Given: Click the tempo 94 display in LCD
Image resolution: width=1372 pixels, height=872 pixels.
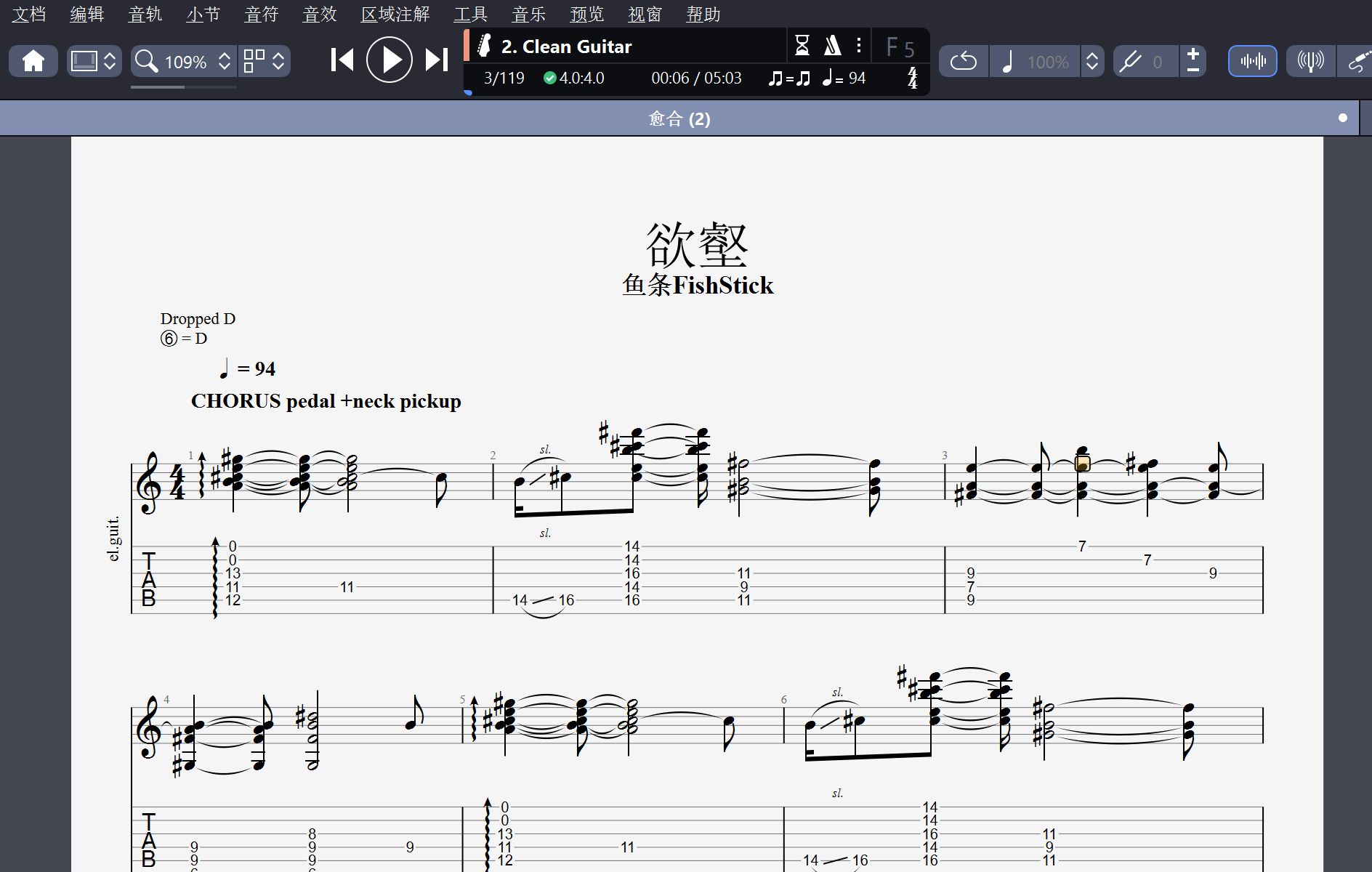Looking at the screenshot, I should [x=844, y=78].
